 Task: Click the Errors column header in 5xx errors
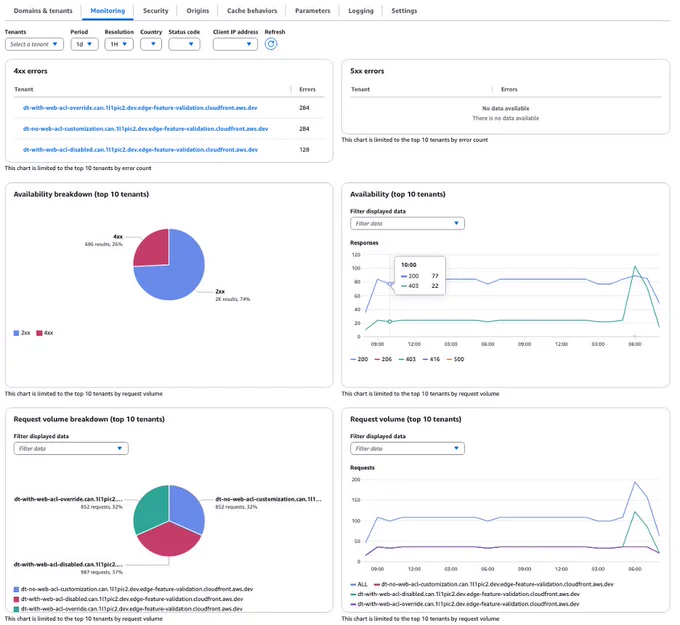point(509,89)
